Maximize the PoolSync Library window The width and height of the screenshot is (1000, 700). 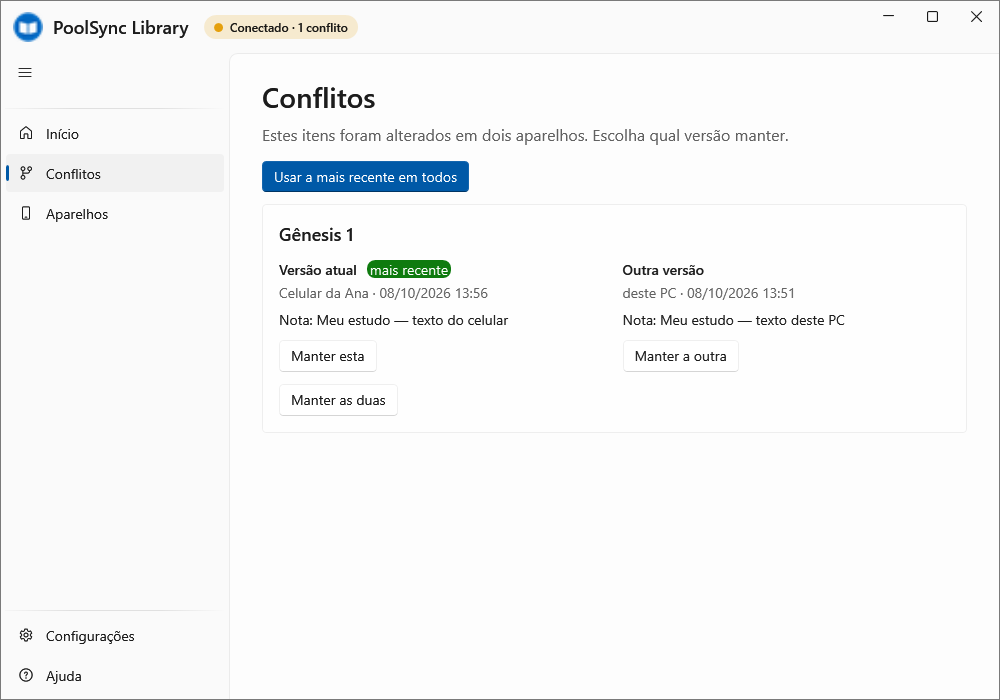pos(932,17)
